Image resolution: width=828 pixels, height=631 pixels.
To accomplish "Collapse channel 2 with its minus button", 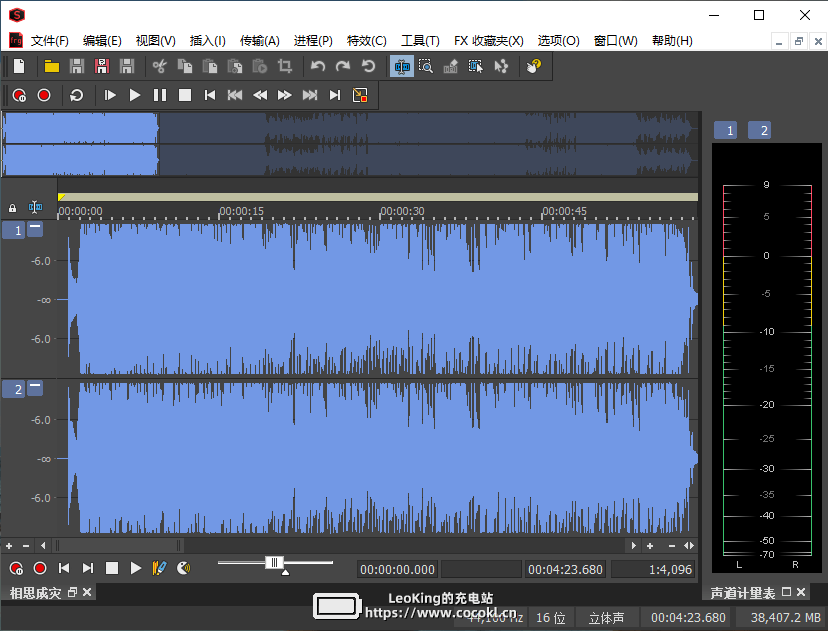I will pyautogui.click(x=35, y=387).
